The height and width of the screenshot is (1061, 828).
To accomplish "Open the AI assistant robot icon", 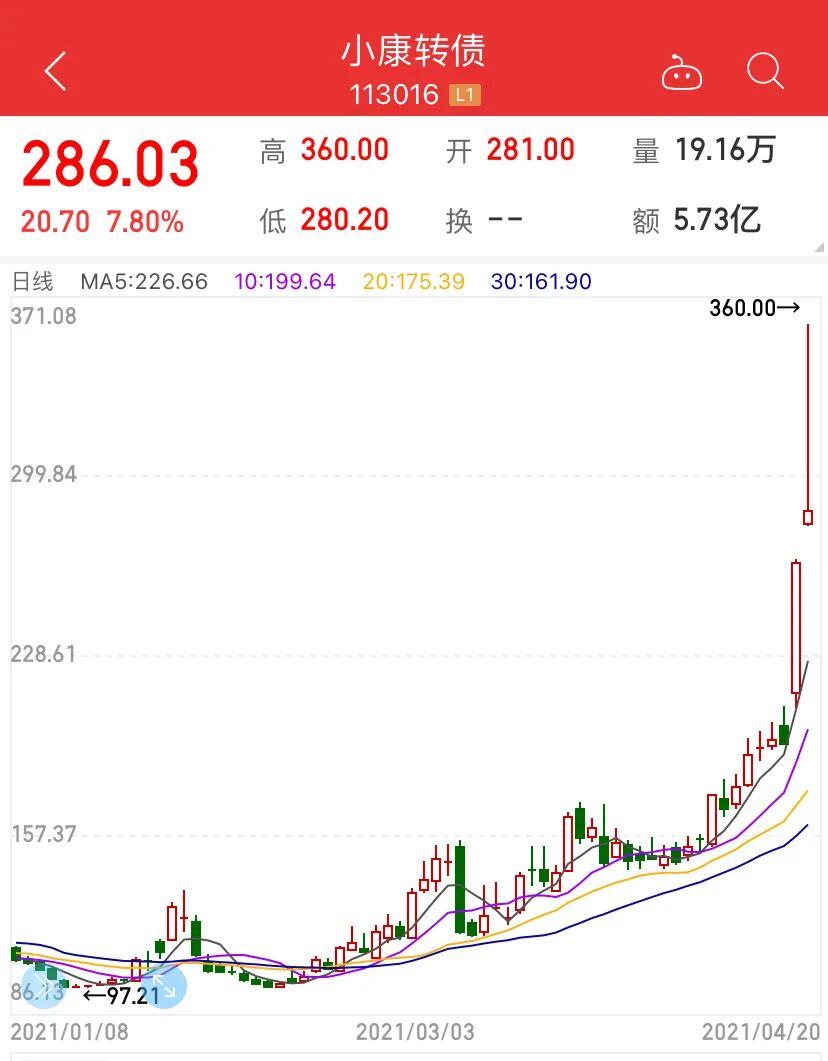I will click(x=683, y=70).
